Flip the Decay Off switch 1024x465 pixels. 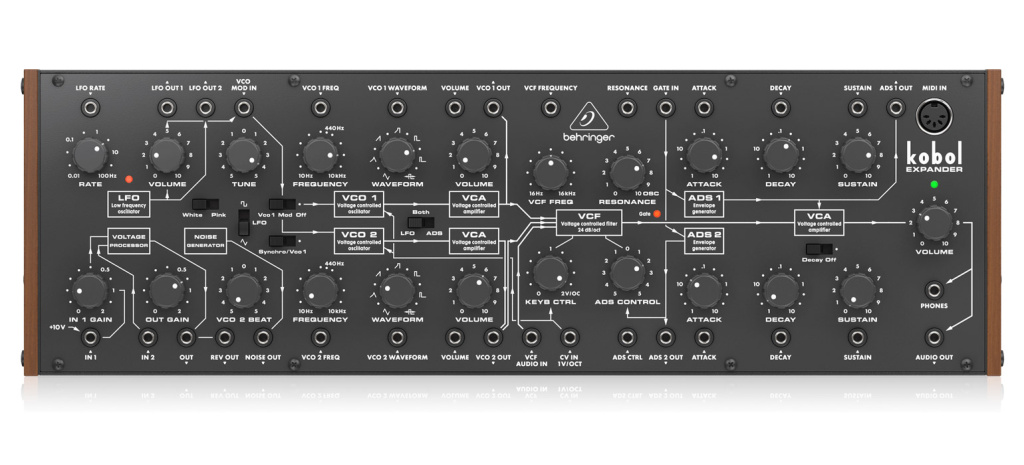pyautogui.click(x=820, y=249)
